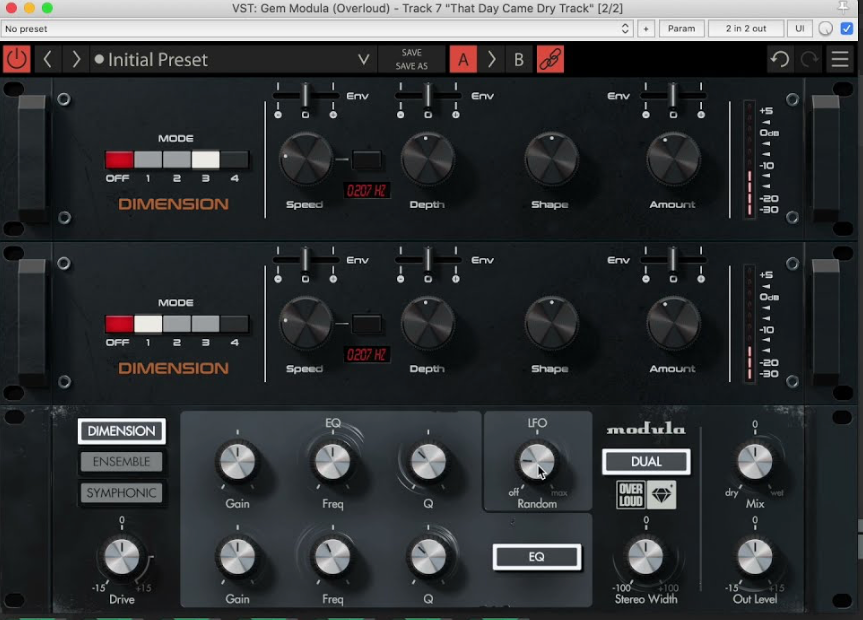
Task: Toggle the DUAL mode button
Action: pos(646,461)
